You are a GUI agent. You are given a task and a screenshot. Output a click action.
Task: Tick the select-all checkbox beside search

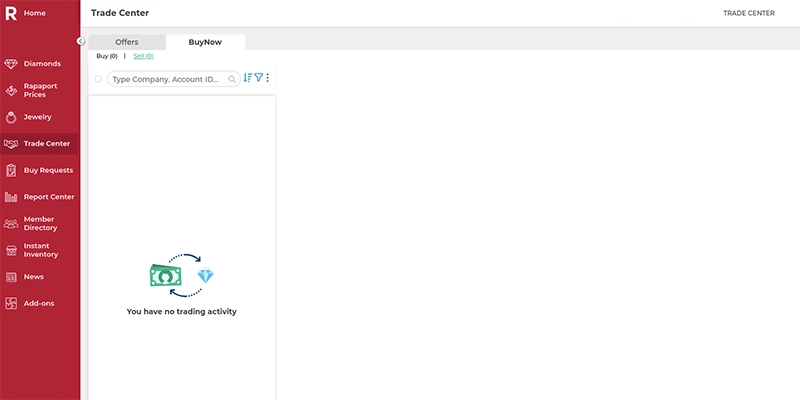(x=98, y=78)
